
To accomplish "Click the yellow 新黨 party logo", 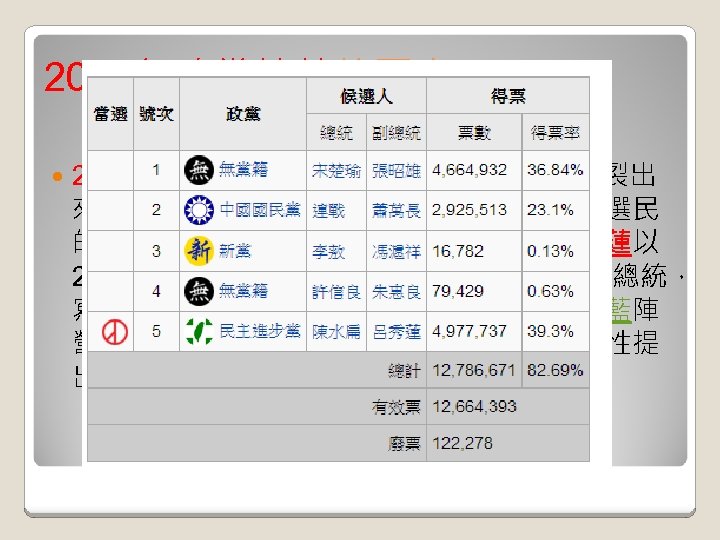I will point(199,251).
